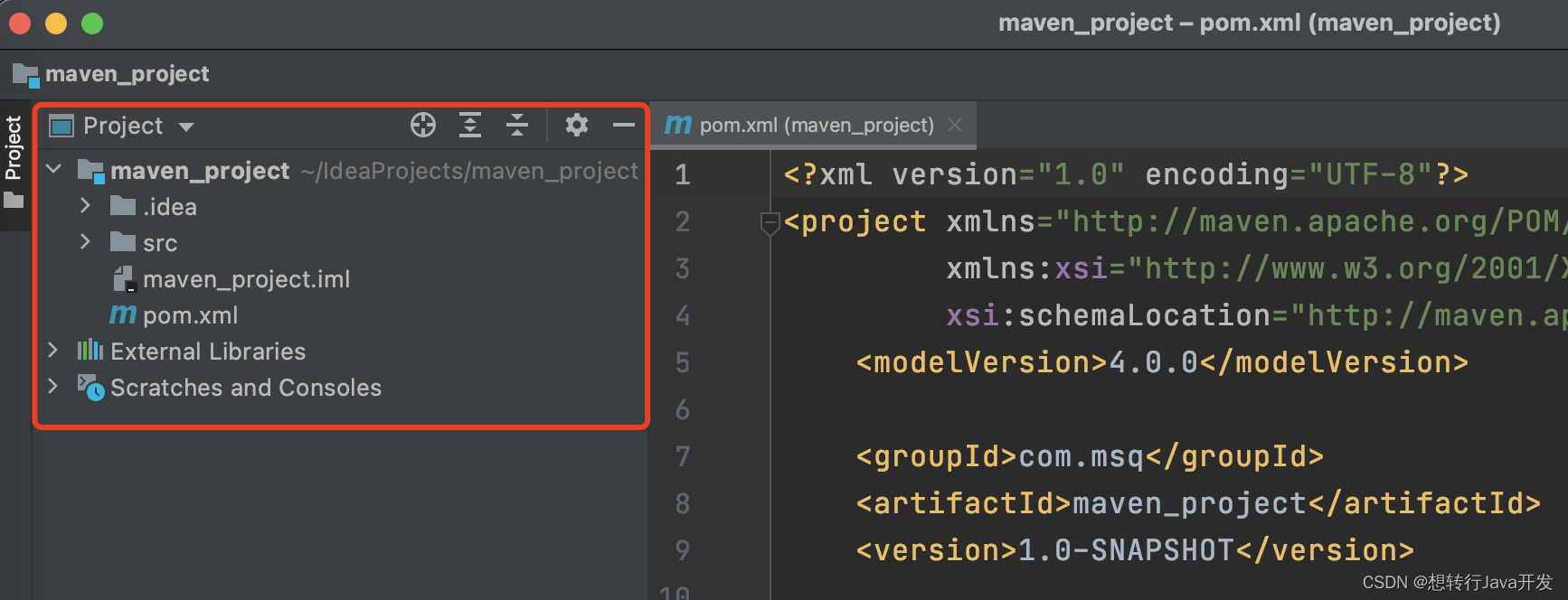Viewport: 1568px width, 600px height.
Task: Close the pom.xml editor tab
Action: point(955,125)
